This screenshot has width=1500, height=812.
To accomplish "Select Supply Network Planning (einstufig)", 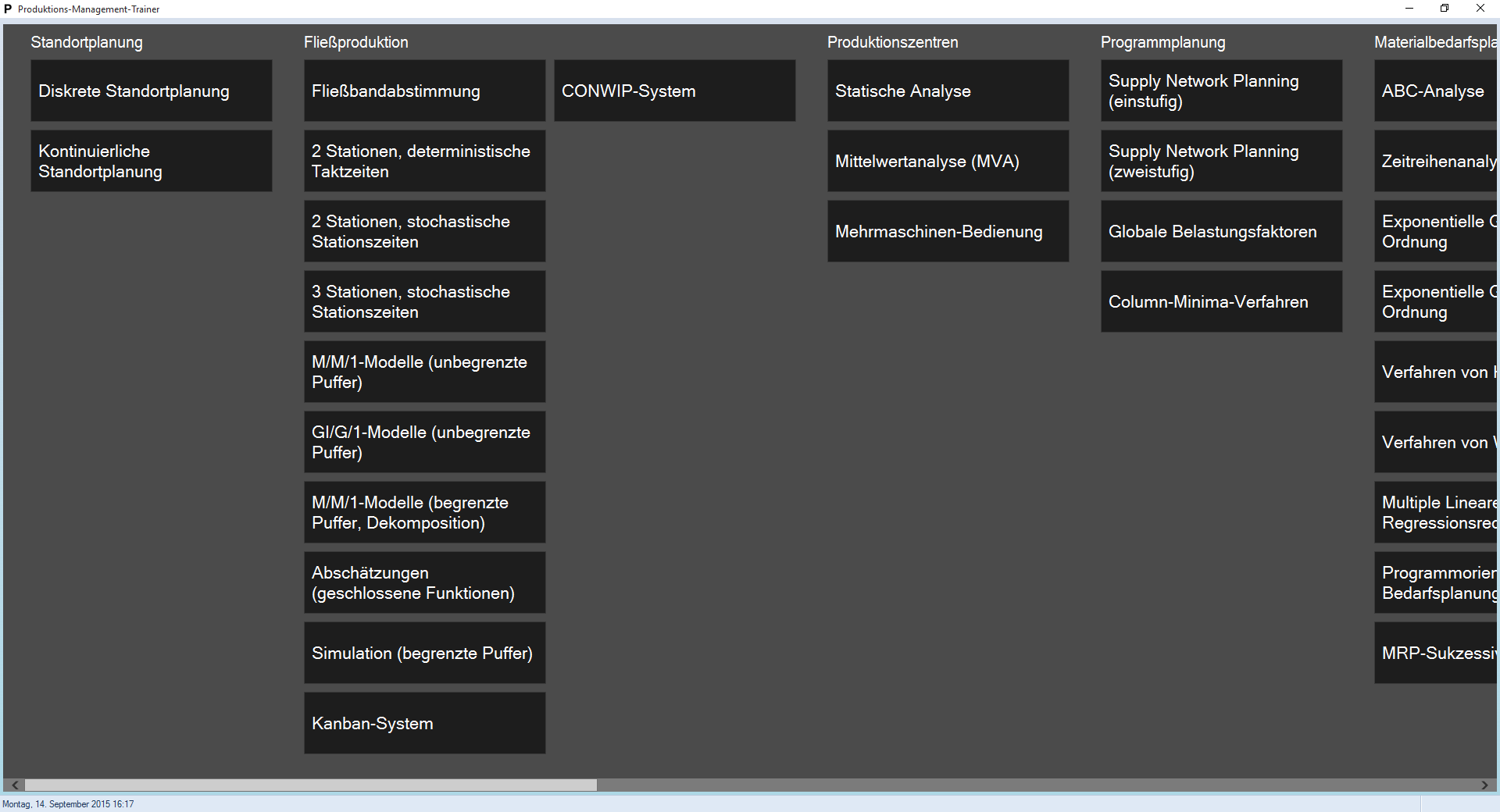I will (1221, 91).
